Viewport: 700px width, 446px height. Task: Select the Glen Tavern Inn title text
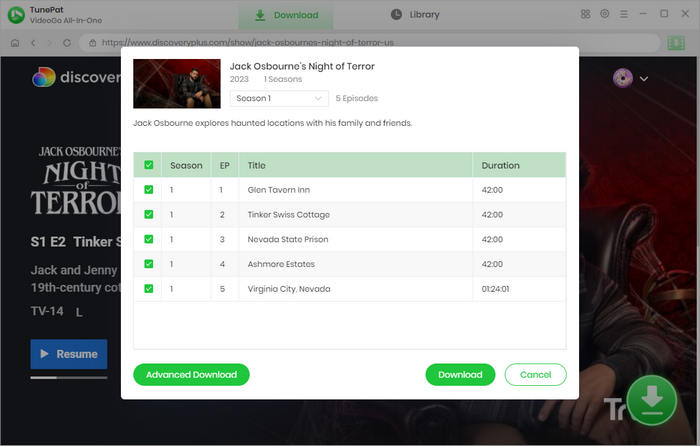pyautogui.click(x=279, y=190)
